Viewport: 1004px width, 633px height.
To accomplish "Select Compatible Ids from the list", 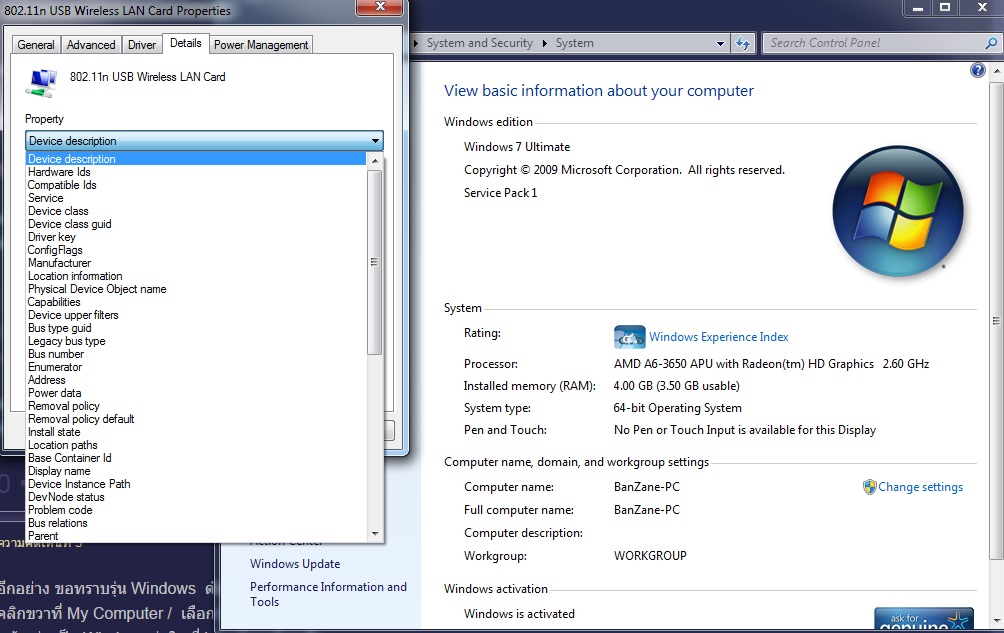I will [x=196, y=185].
